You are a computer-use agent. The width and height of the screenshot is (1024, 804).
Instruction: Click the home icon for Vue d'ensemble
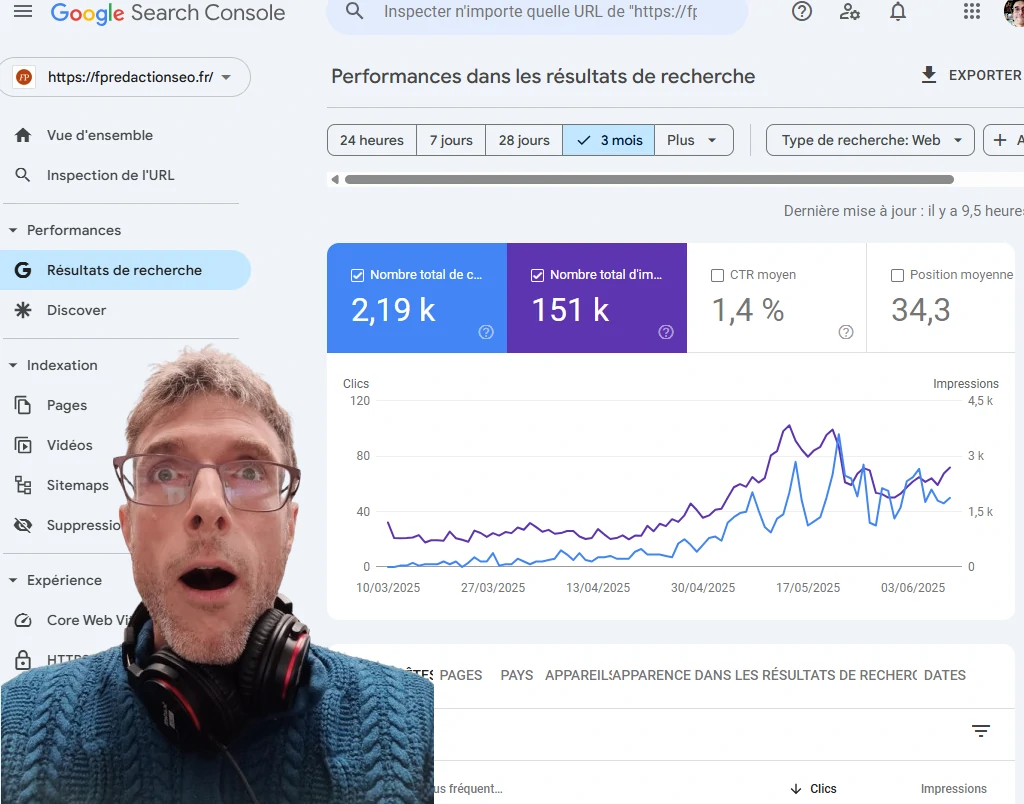(x=23, y=135)
